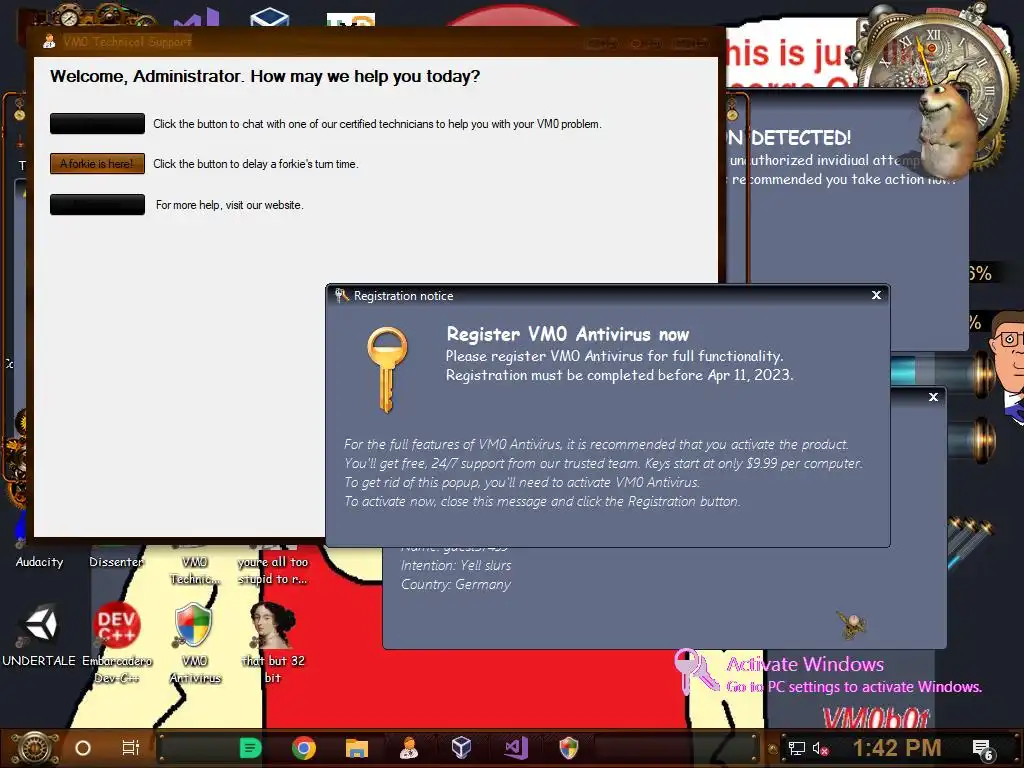Open the Embarcadero Dev-C++ desktop shortcut
The width and height of the screenshot is (1024, 768).
(x=116, y=641)
